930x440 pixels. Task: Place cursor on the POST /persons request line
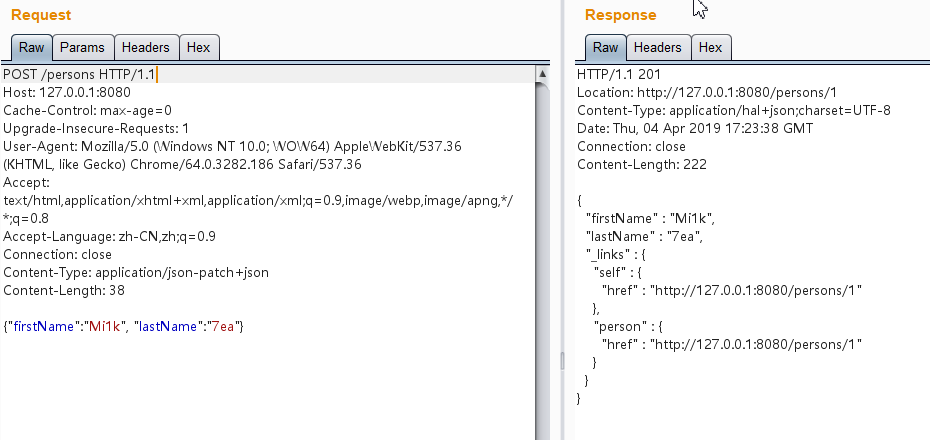(80, 74)
